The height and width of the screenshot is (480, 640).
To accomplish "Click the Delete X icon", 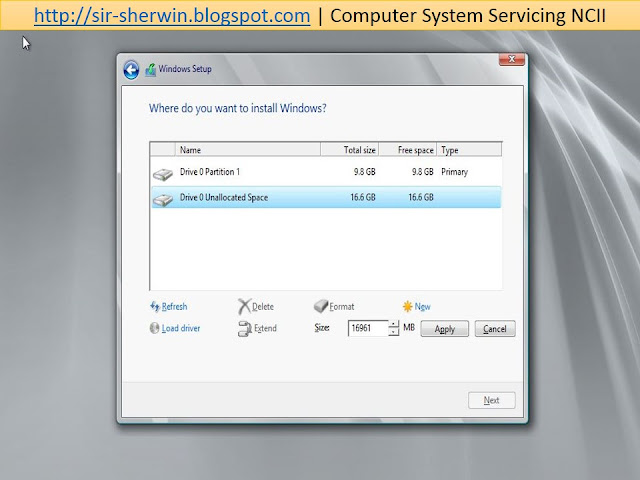I will tap(244, 307).
